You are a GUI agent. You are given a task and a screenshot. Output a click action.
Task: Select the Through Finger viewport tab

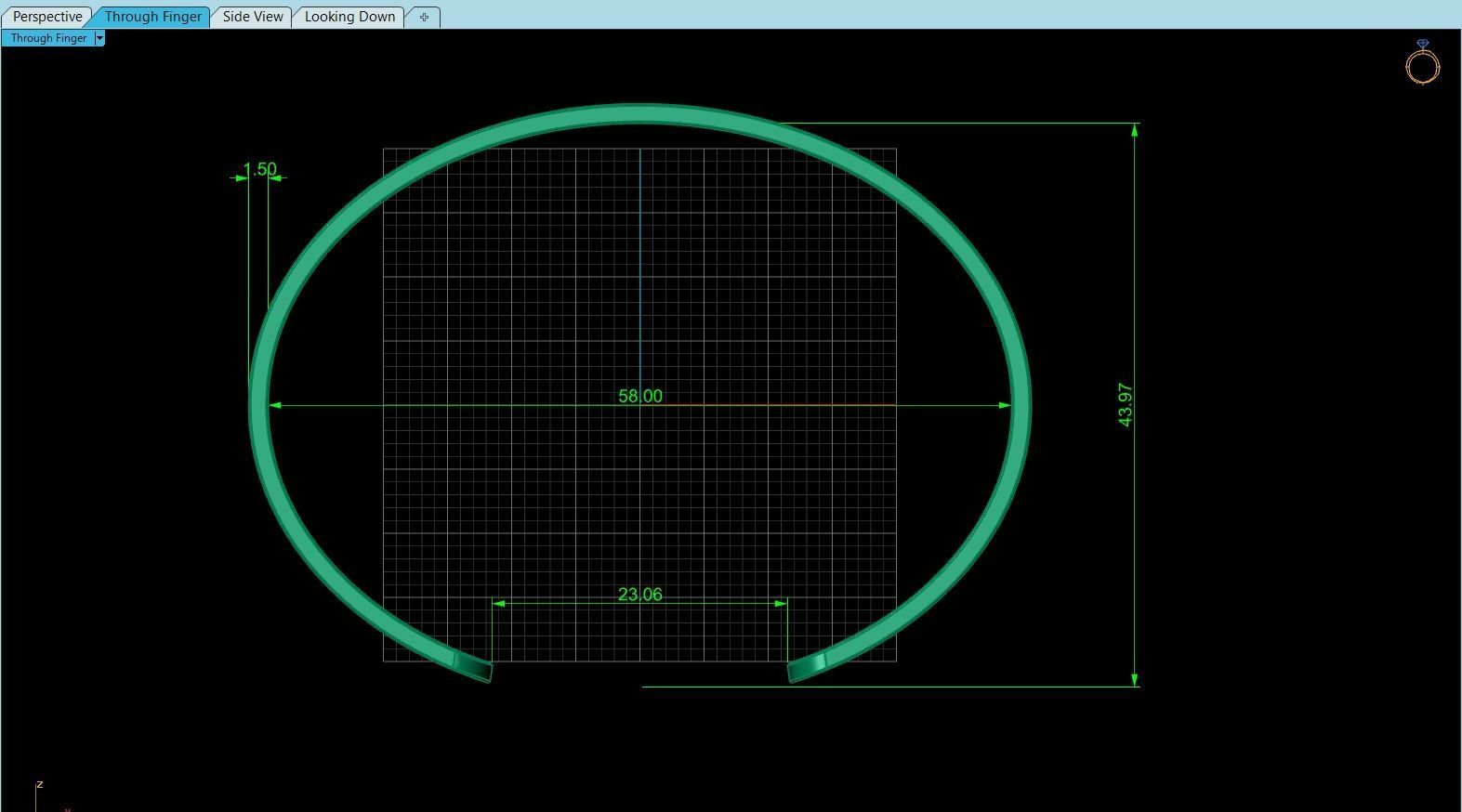pos(152,17)
